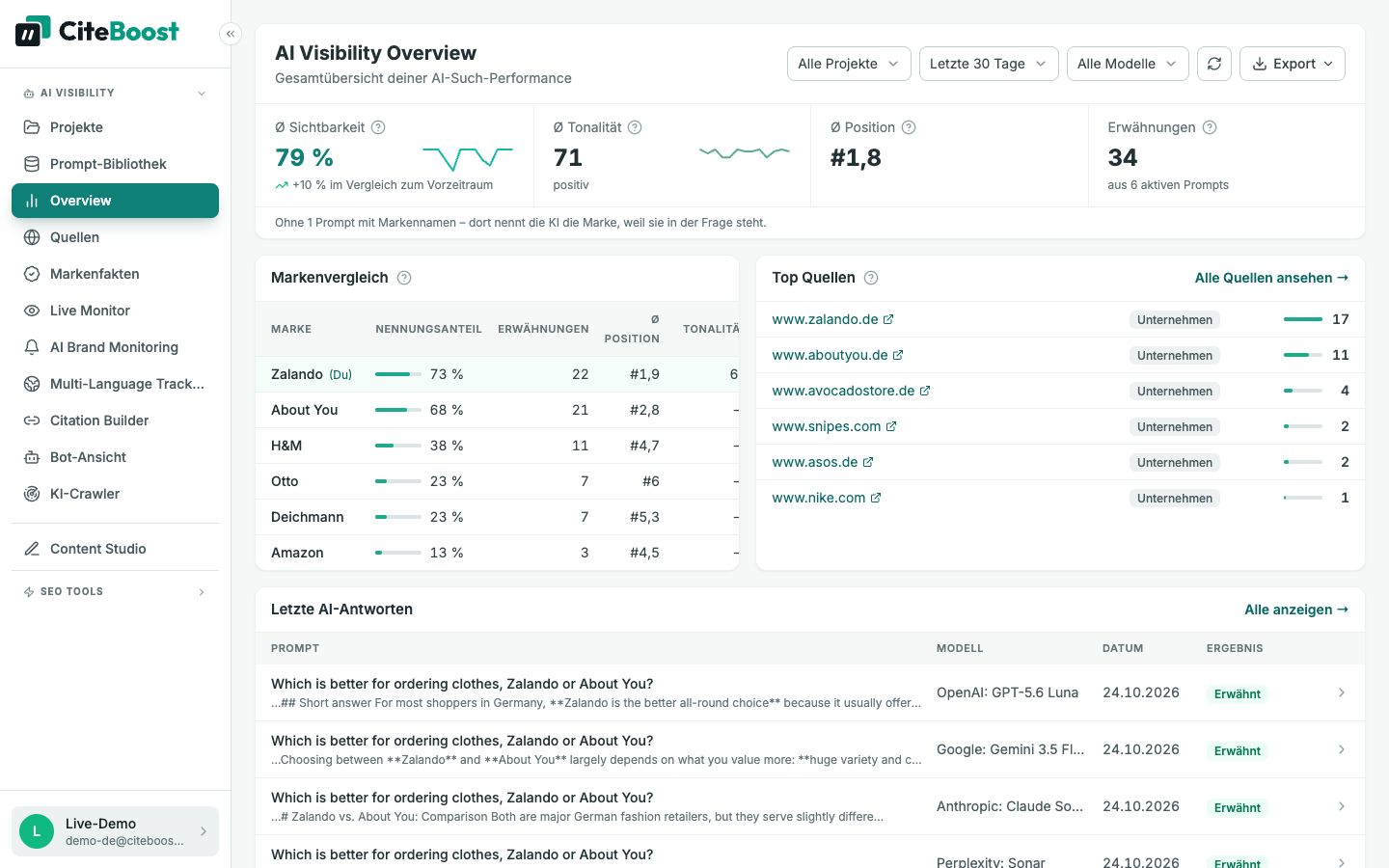Click help icon beside Markenvergleich
This screenshot has height=868, width=1389.
(x=404, y=278)
